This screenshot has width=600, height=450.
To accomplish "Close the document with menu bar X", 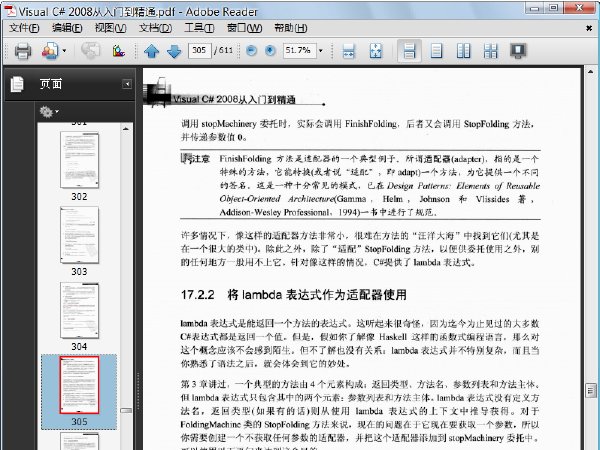I will click(x=589, y=28).
